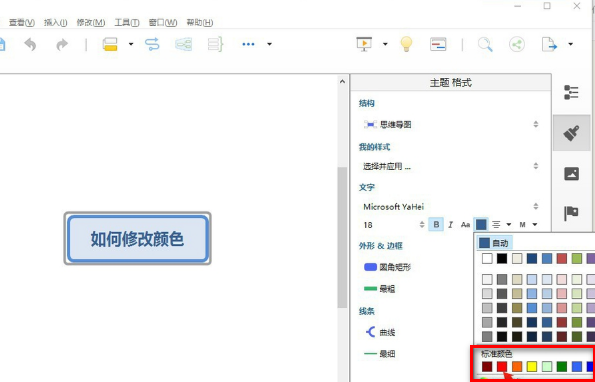Toggle Bold formatting button

pyautogui.click(x=436, y=225)
